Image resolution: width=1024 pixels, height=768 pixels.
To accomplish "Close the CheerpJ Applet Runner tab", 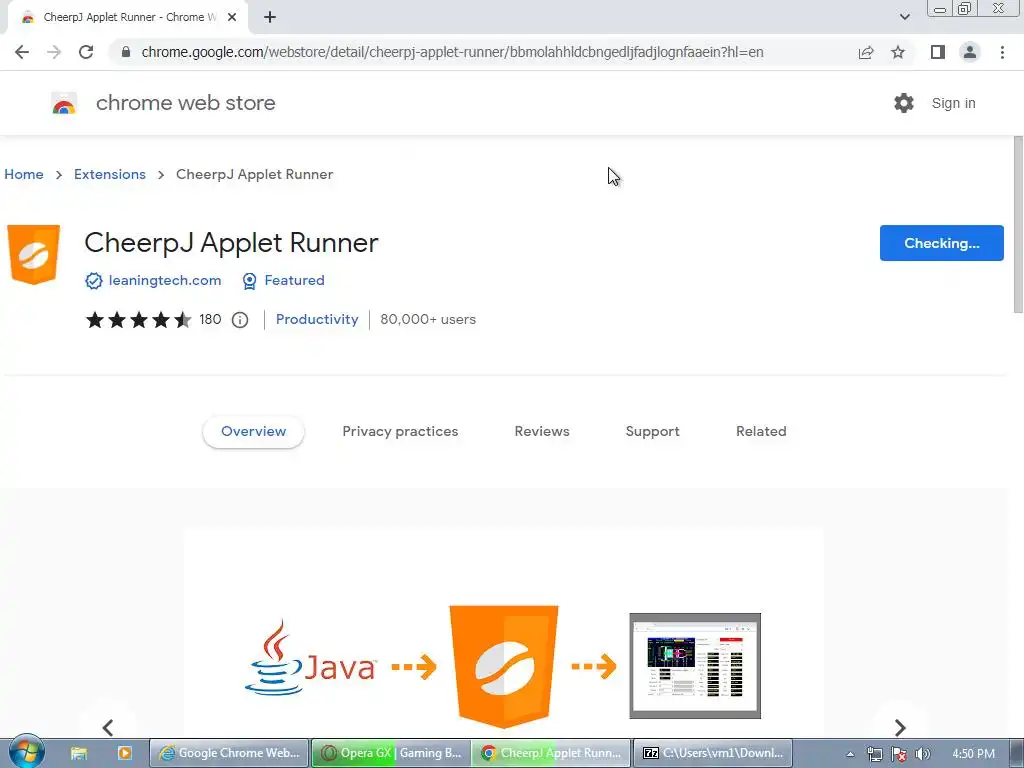I will coord(232,18).
